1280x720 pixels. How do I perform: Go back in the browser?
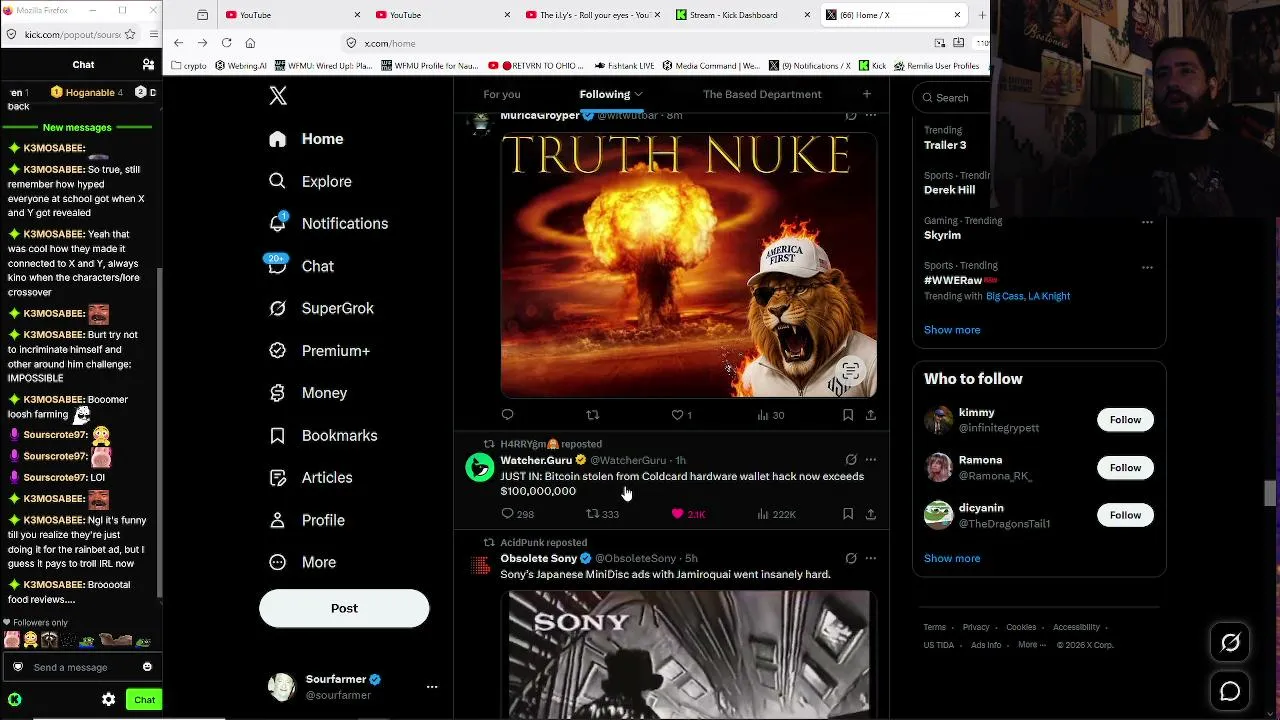coord(178,43)
